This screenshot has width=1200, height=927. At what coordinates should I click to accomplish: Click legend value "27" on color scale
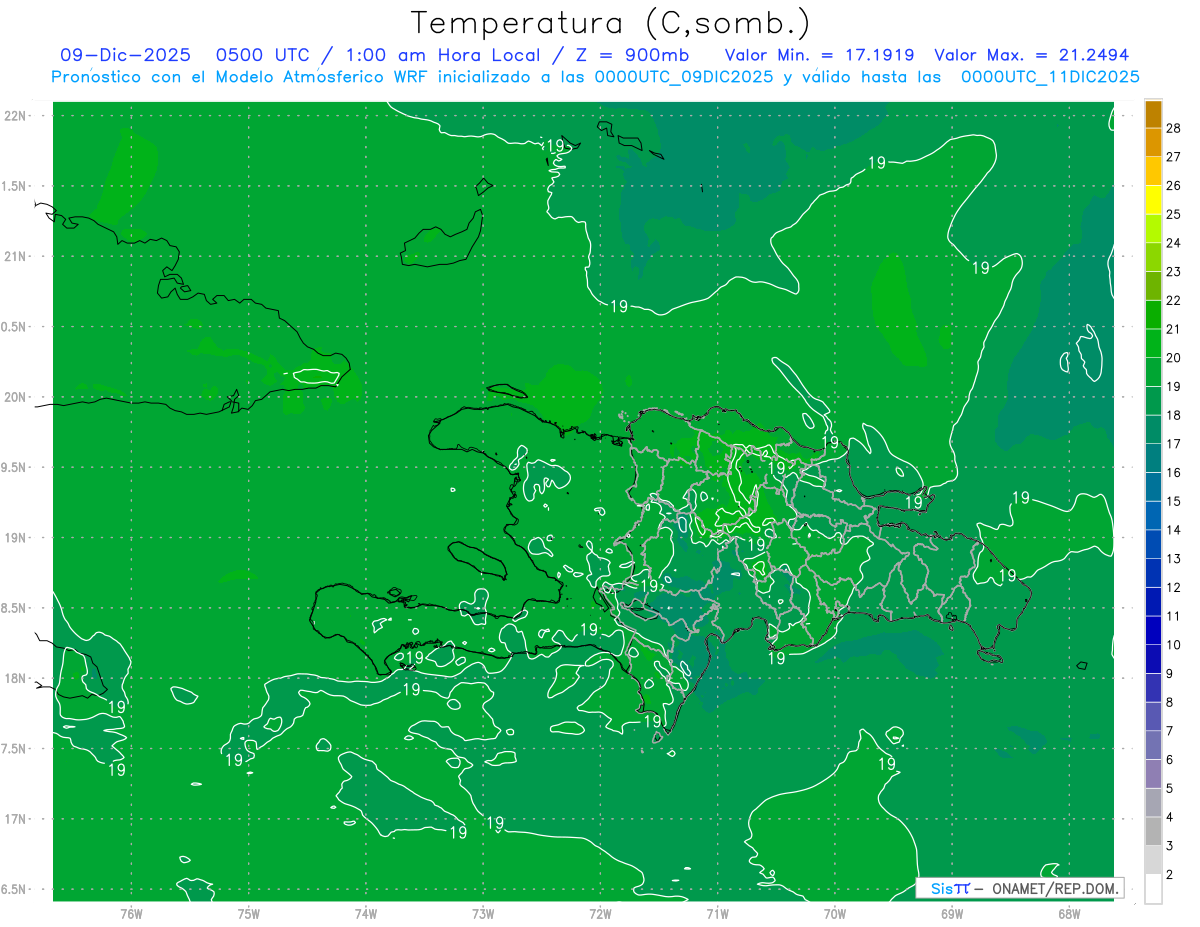1174,157
